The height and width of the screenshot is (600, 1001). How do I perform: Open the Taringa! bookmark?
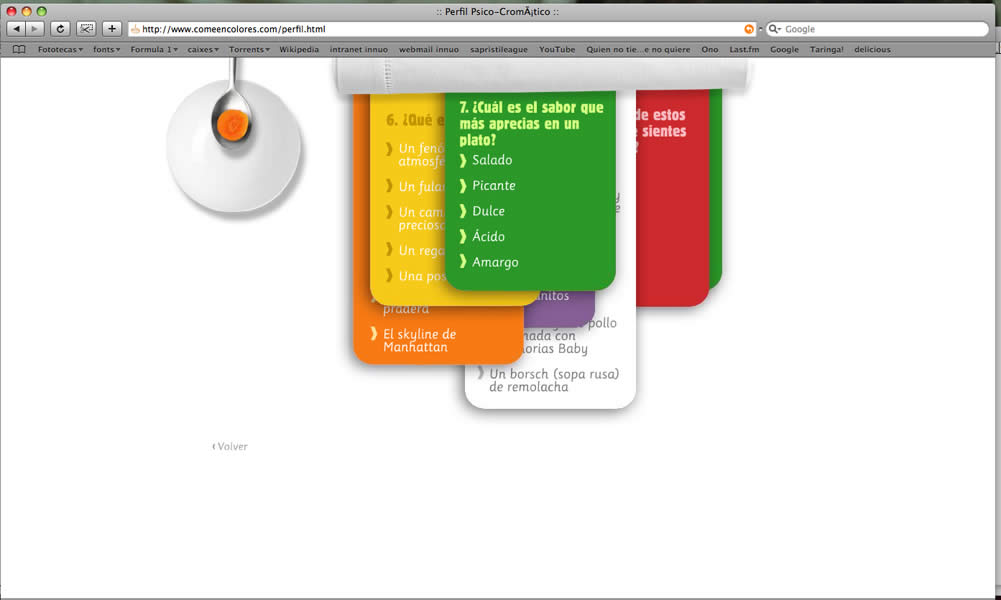827,49
